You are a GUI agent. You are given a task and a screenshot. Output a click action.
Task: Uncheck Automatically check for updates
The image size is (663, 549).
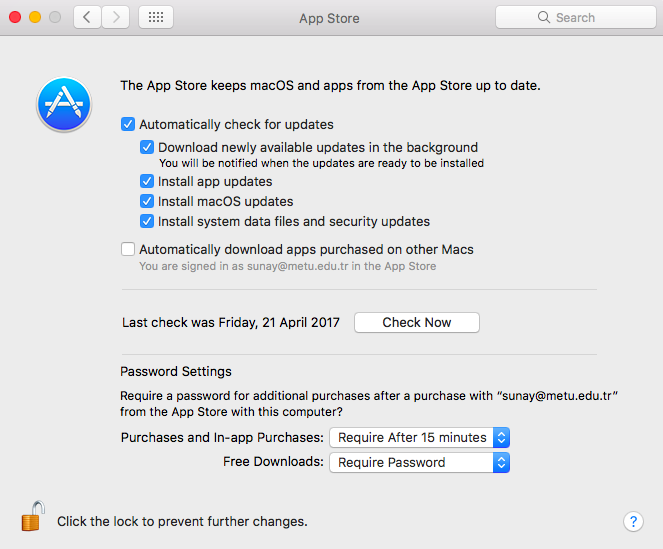point(128,124)
